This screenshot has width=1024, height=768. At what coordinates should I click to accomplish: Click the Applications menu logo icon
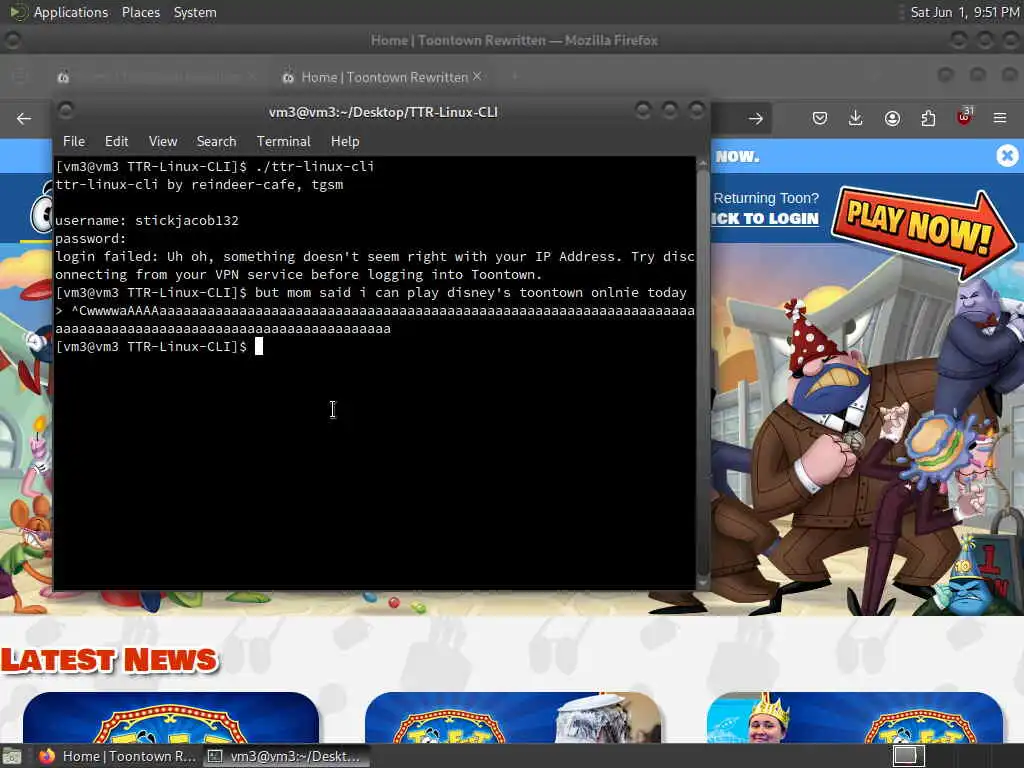point(18,12)
